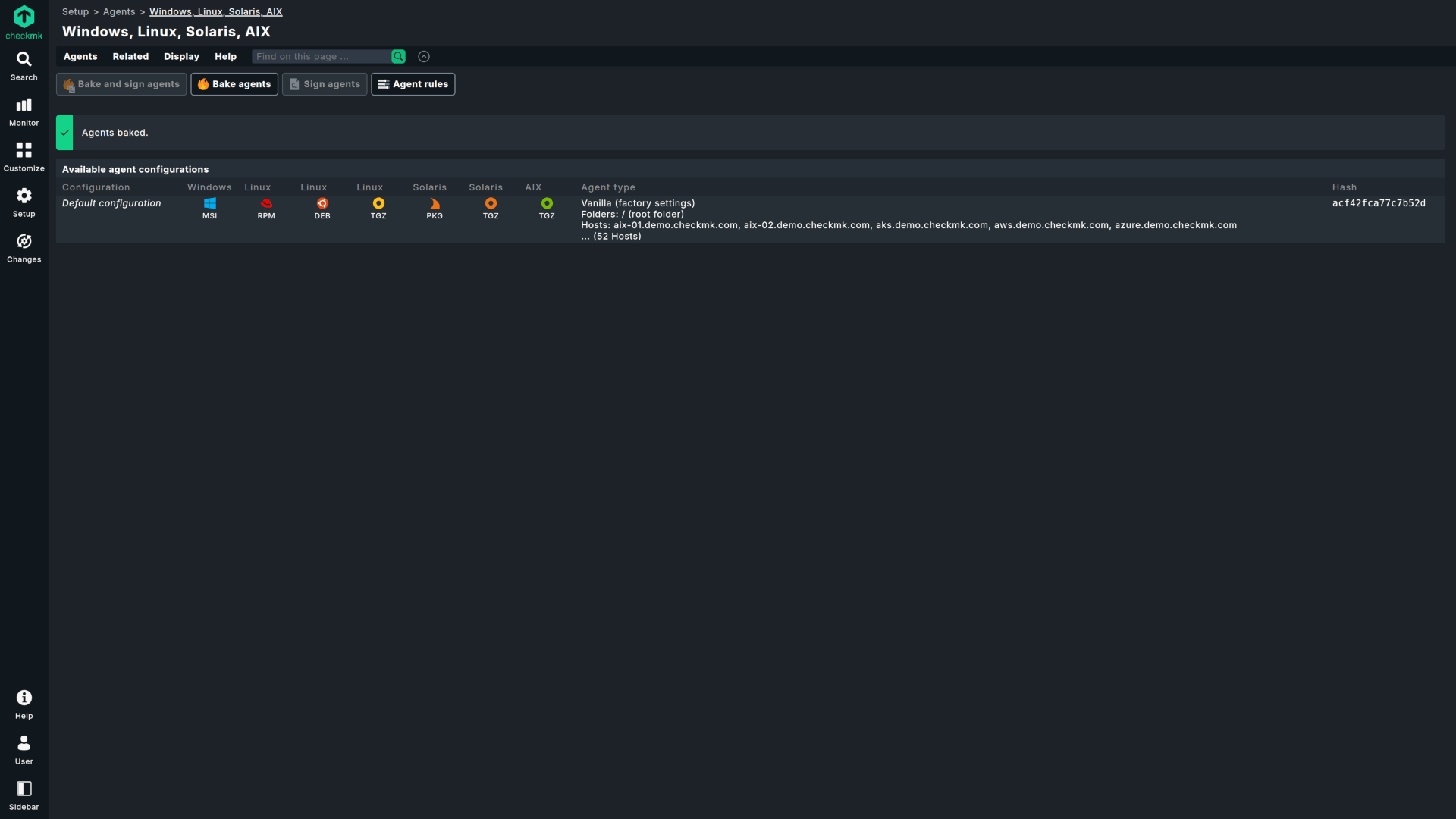This screenshot has width=1456, height=819.
Task: Collapse the page menu toggle arrow
Action: [424, 57]
